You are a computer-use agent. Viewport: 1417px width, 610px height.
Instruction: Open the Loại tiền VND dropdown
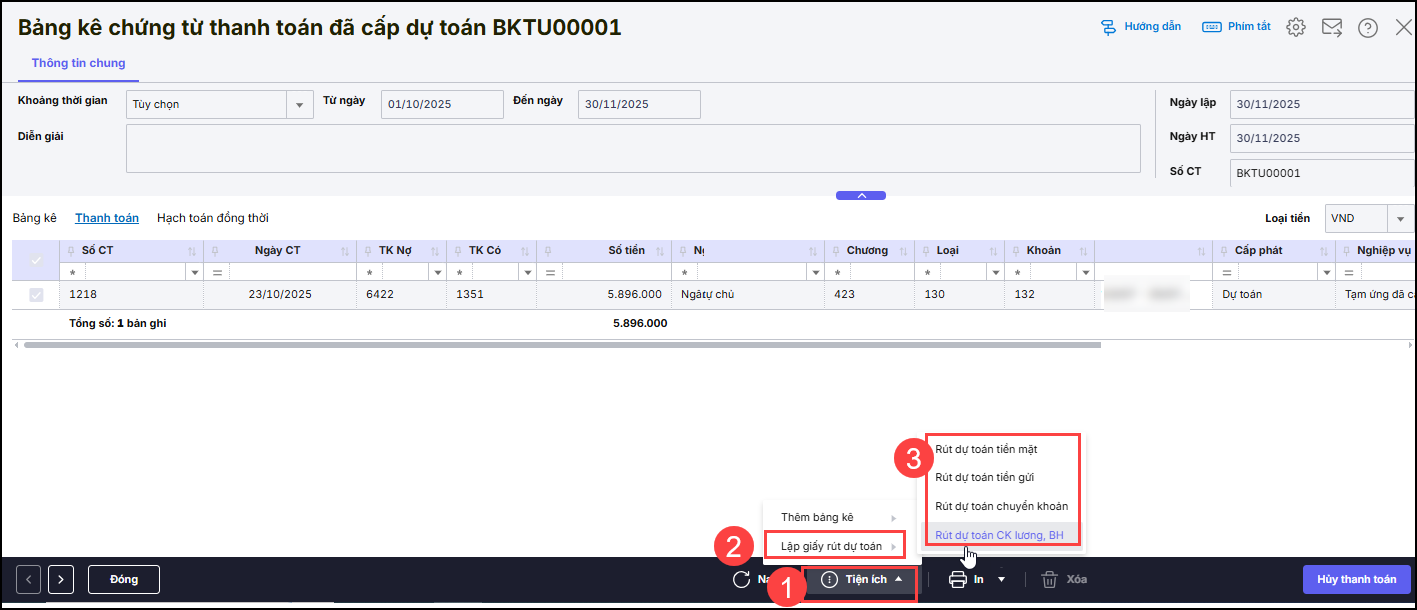pos(1400,218)
